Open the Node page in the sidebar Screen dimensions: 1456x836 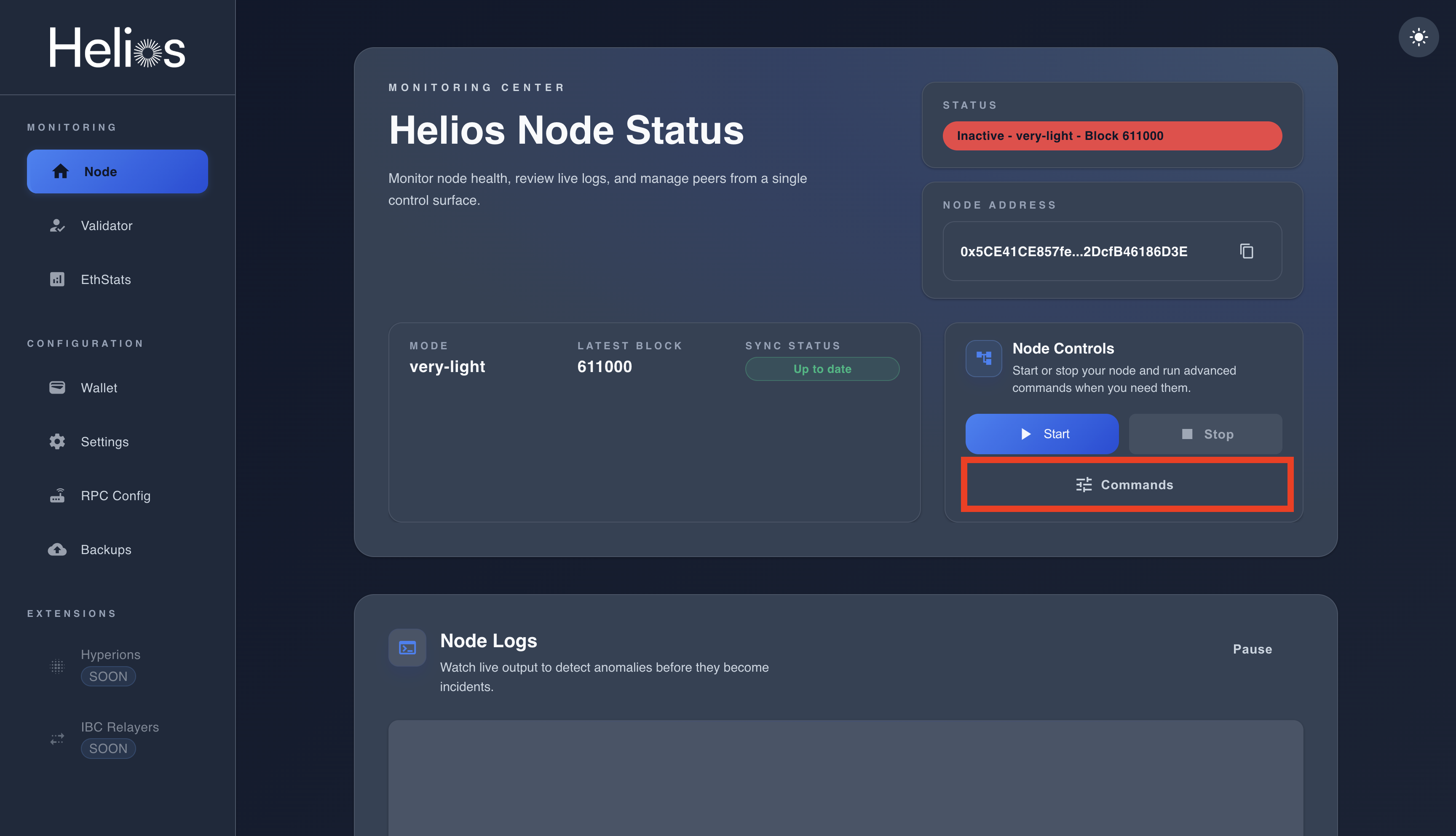[117, 171]
